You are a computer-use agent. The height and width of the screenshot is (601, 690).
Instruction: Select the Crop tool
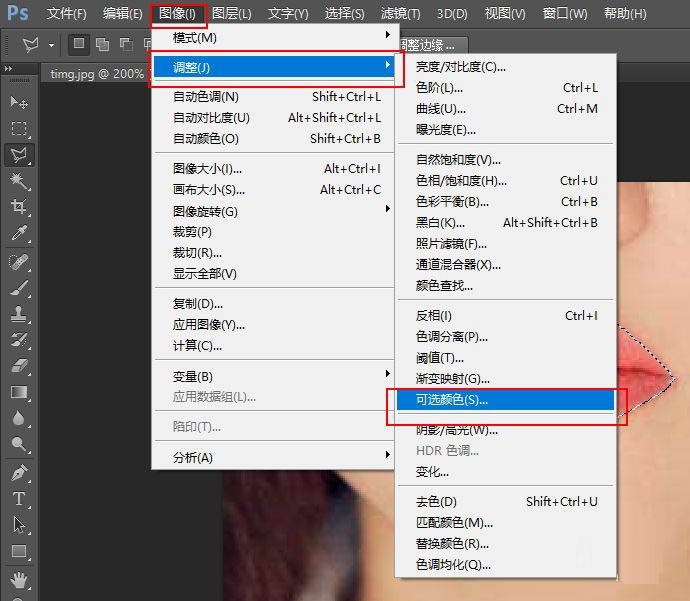[19, 206]
